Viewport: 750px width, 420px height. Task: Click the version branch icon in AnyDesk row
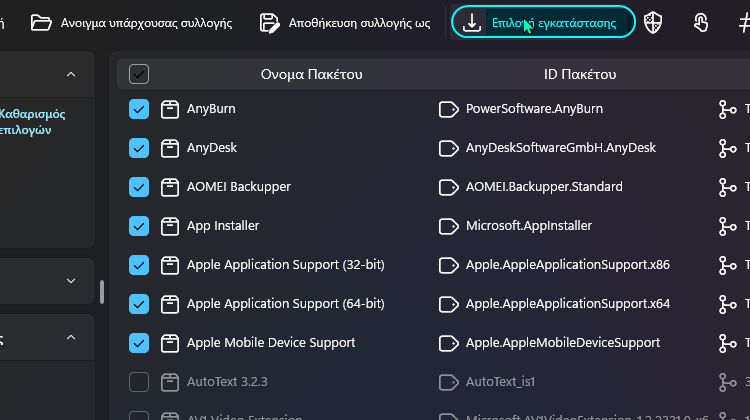[x=728, y=148]
